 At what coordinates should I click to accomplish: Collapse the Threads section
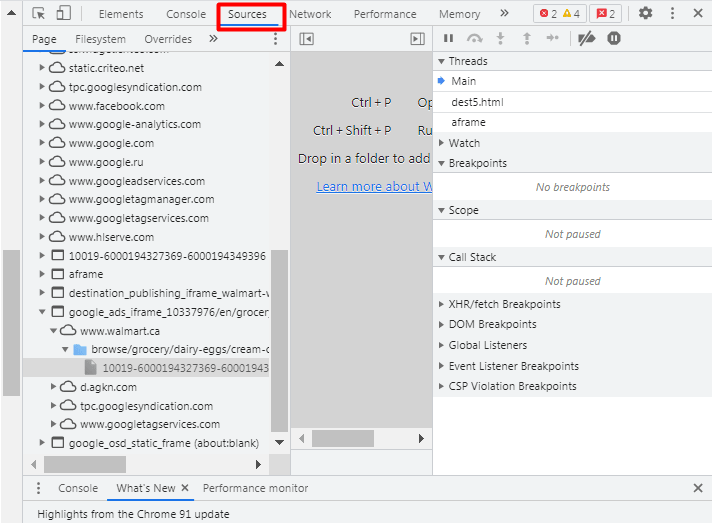[441, 61]
